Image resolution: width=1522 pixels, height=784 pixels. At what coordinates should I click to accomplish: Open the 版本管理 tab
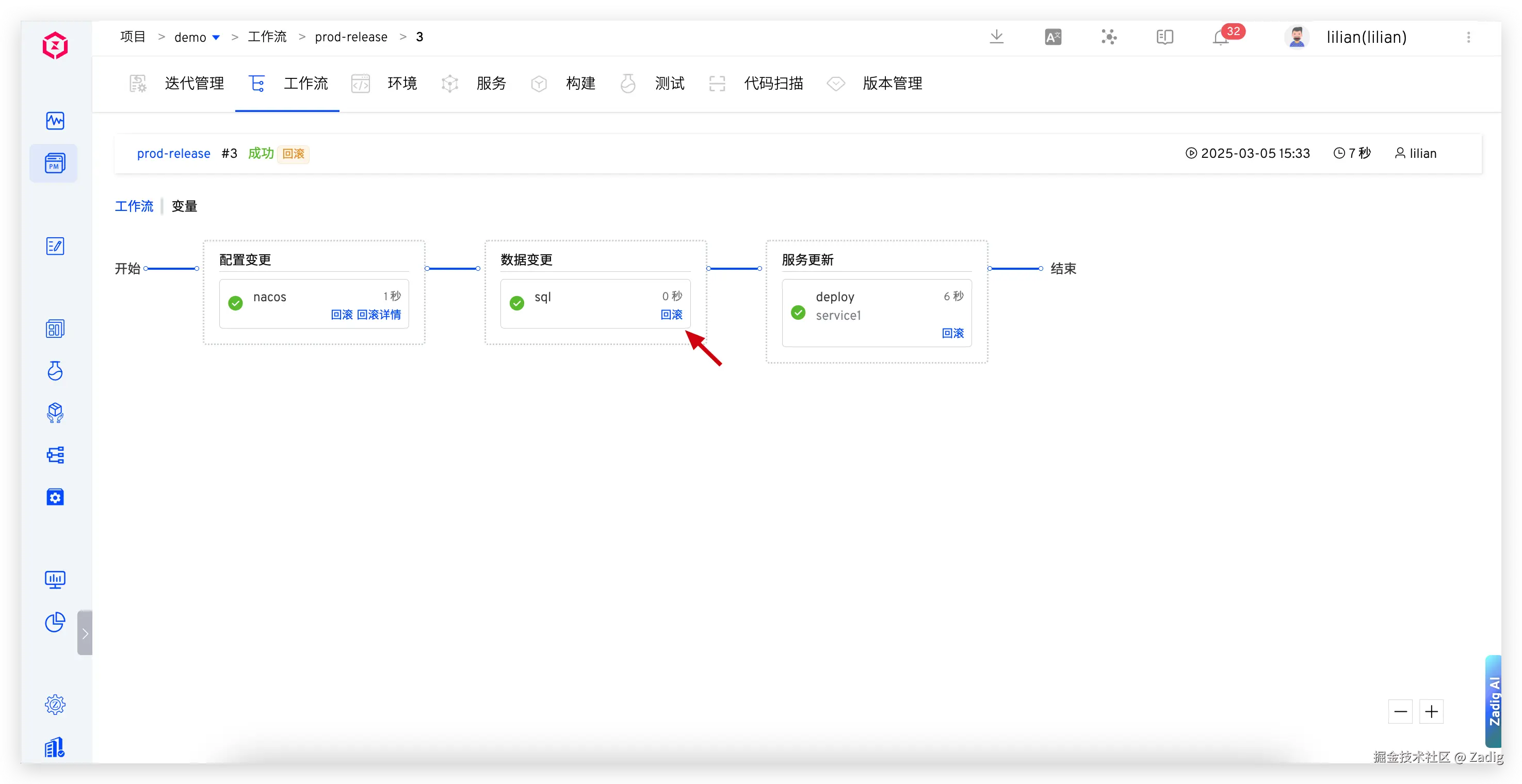(892, 84)
